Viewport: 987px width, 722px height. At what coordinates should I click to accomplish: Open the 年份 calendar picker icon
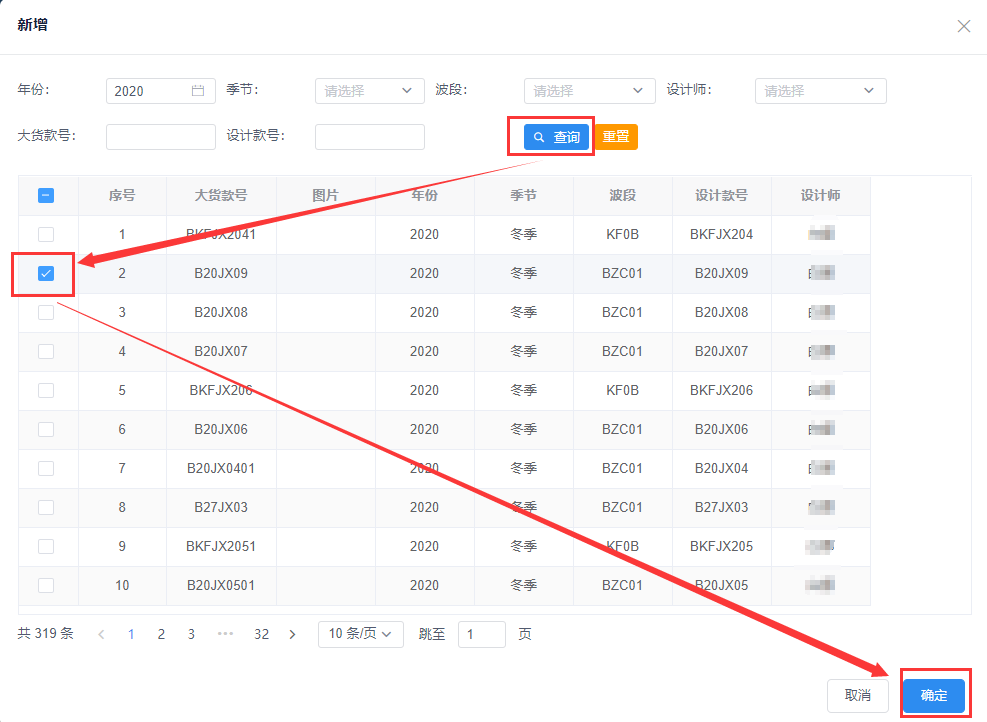click(198, 91)
